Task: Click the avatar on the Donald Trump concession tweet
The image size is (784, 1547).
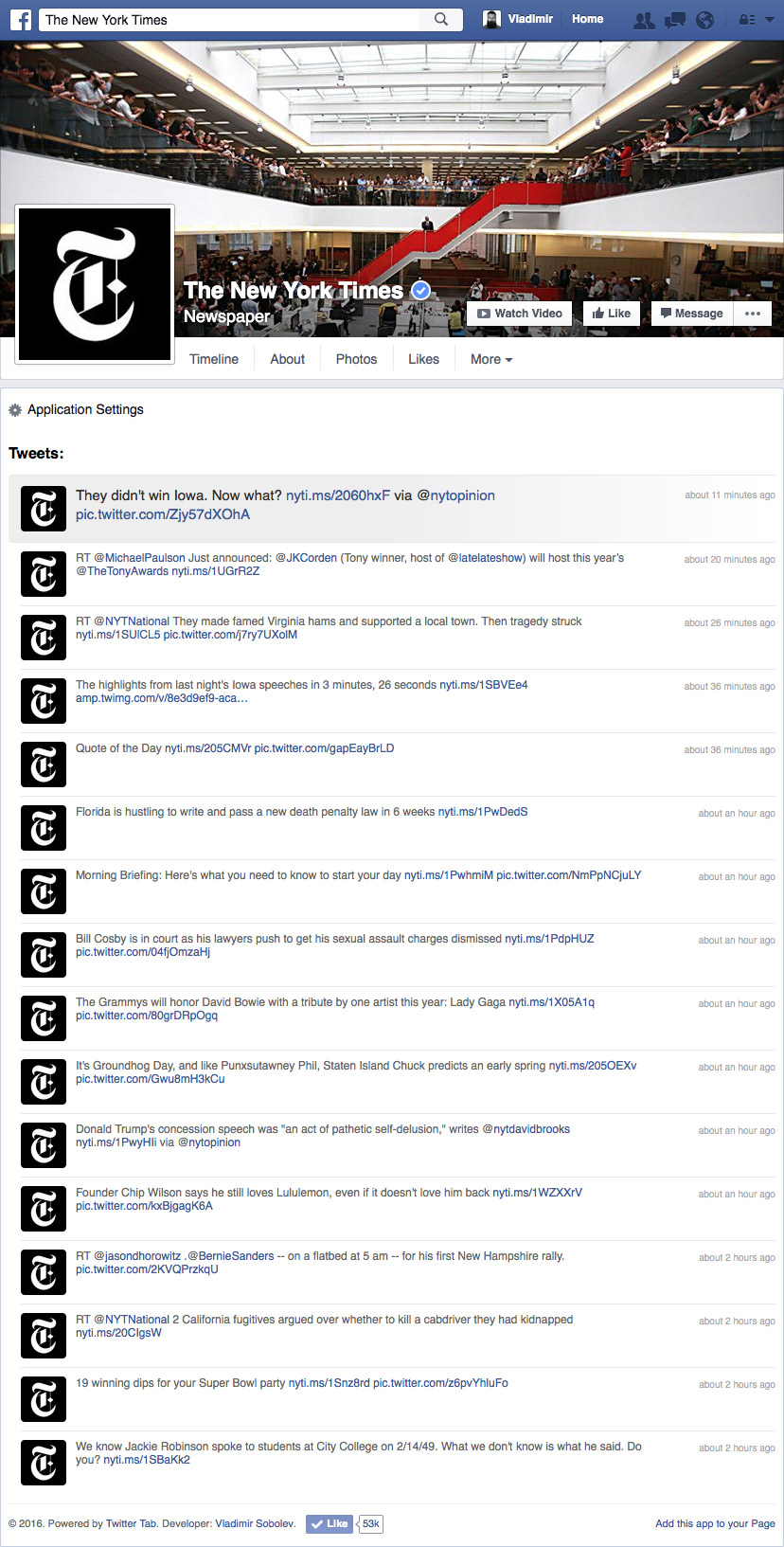Action: 44,1144
